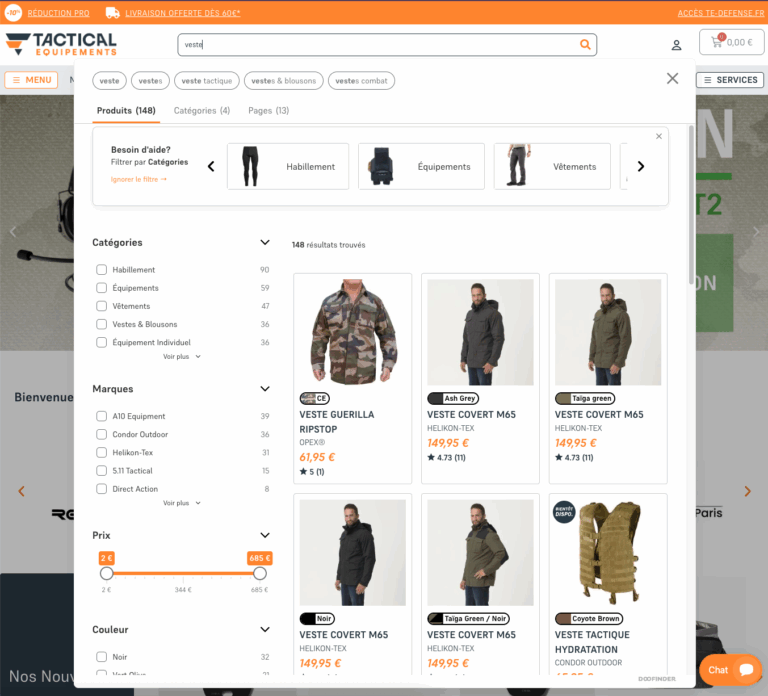Close the search results overlay
The height and width of the screenshot is (696, 768).
(672, 78)
